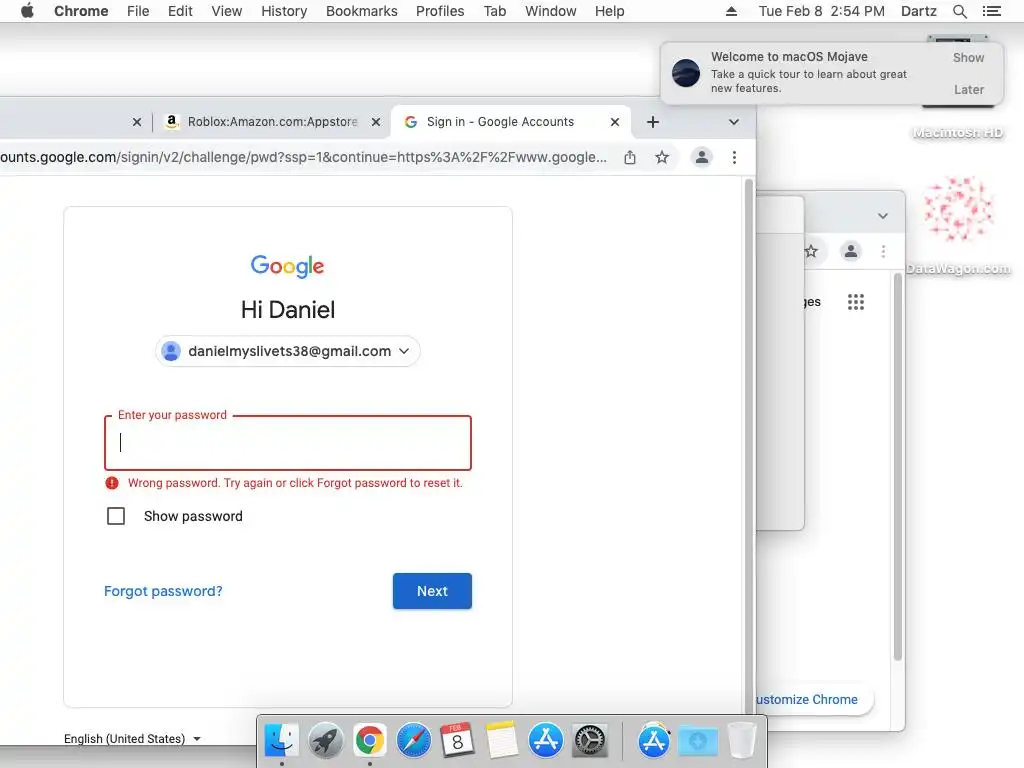
Task: Open the Tab menu
Action: [x=494, y=11]
